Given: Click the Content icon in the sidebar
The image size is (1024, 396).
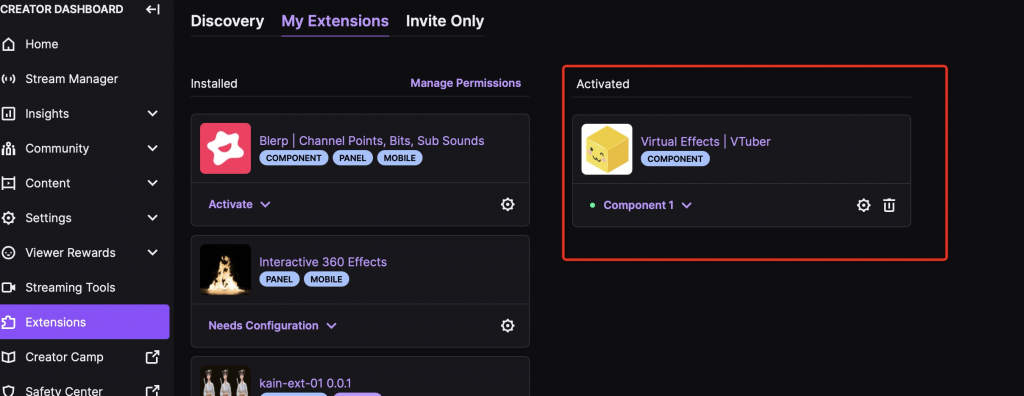Looking at the screenshot, I should 8,183.
